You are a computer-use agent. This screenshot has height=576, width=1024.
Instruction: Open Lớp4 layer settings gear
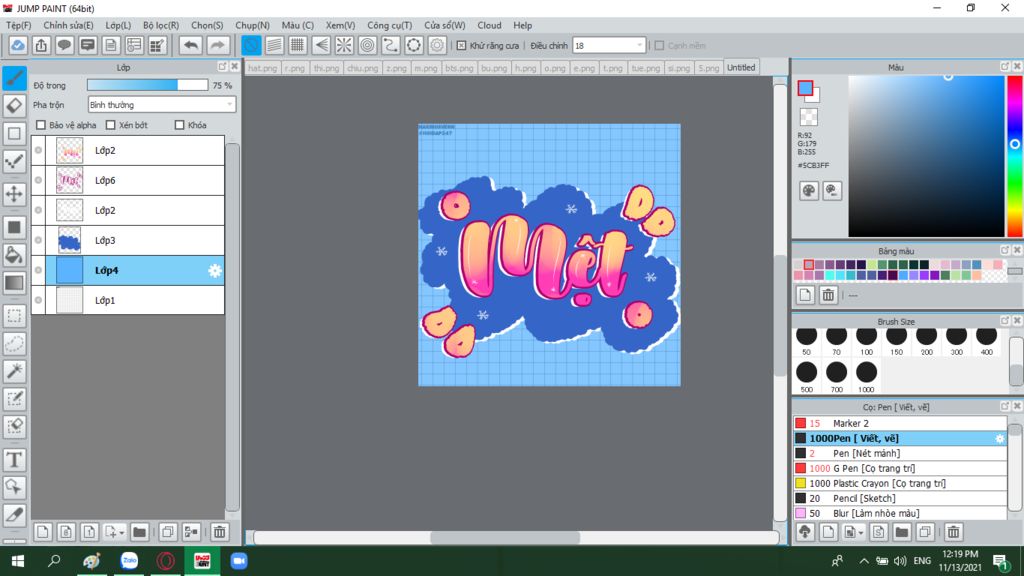coord(215,270)
